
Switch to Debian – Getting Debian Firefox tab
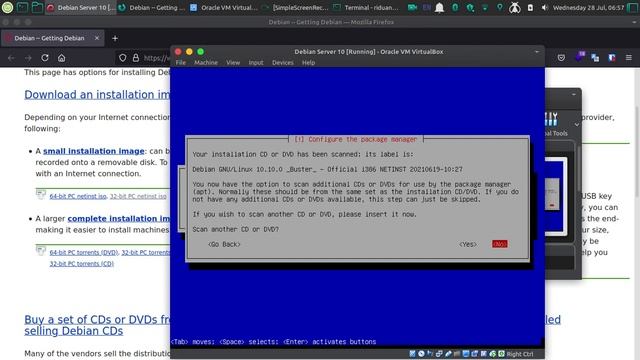[49, 38]
